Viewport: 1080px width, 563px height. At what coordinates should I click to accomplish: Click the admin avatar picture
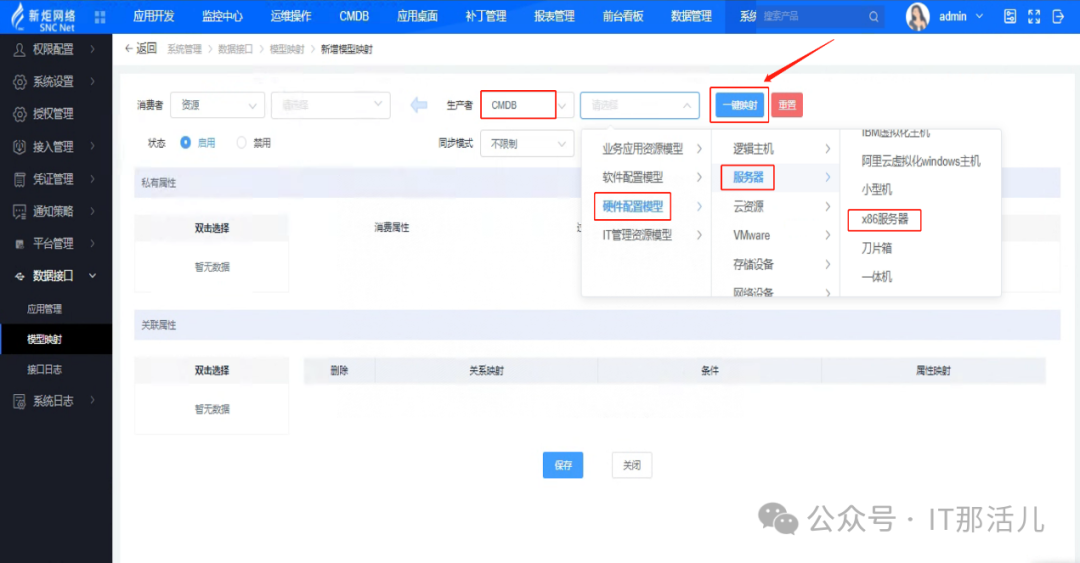(x=917, y=17)
